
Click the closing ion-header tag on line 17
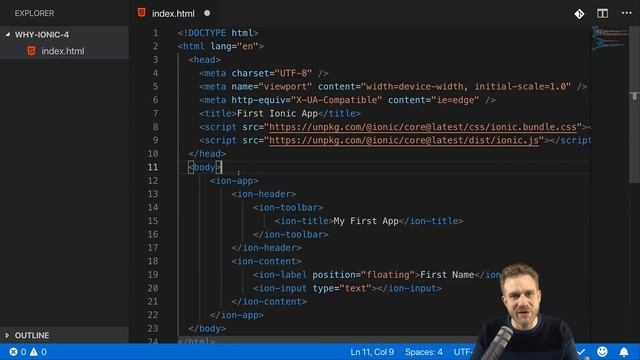(266, 248)
